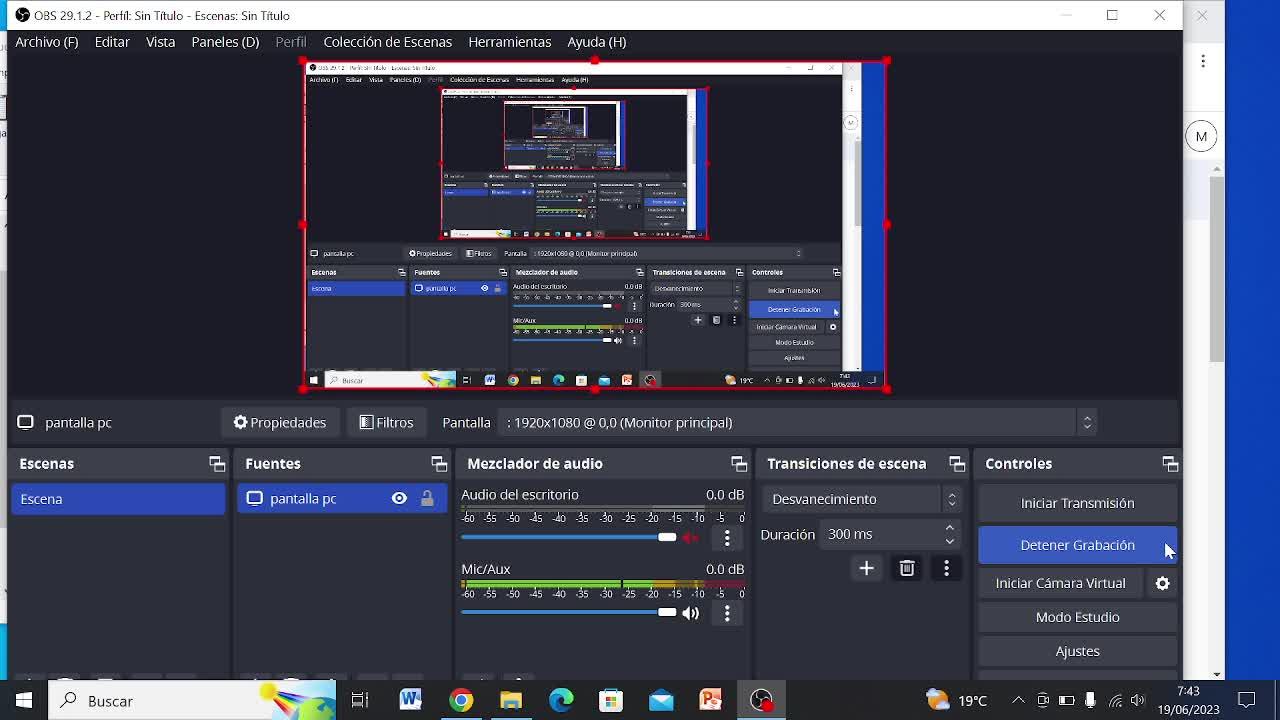Open the Archivo (F) menu
Screen dimensions: 1280x720
46,42
